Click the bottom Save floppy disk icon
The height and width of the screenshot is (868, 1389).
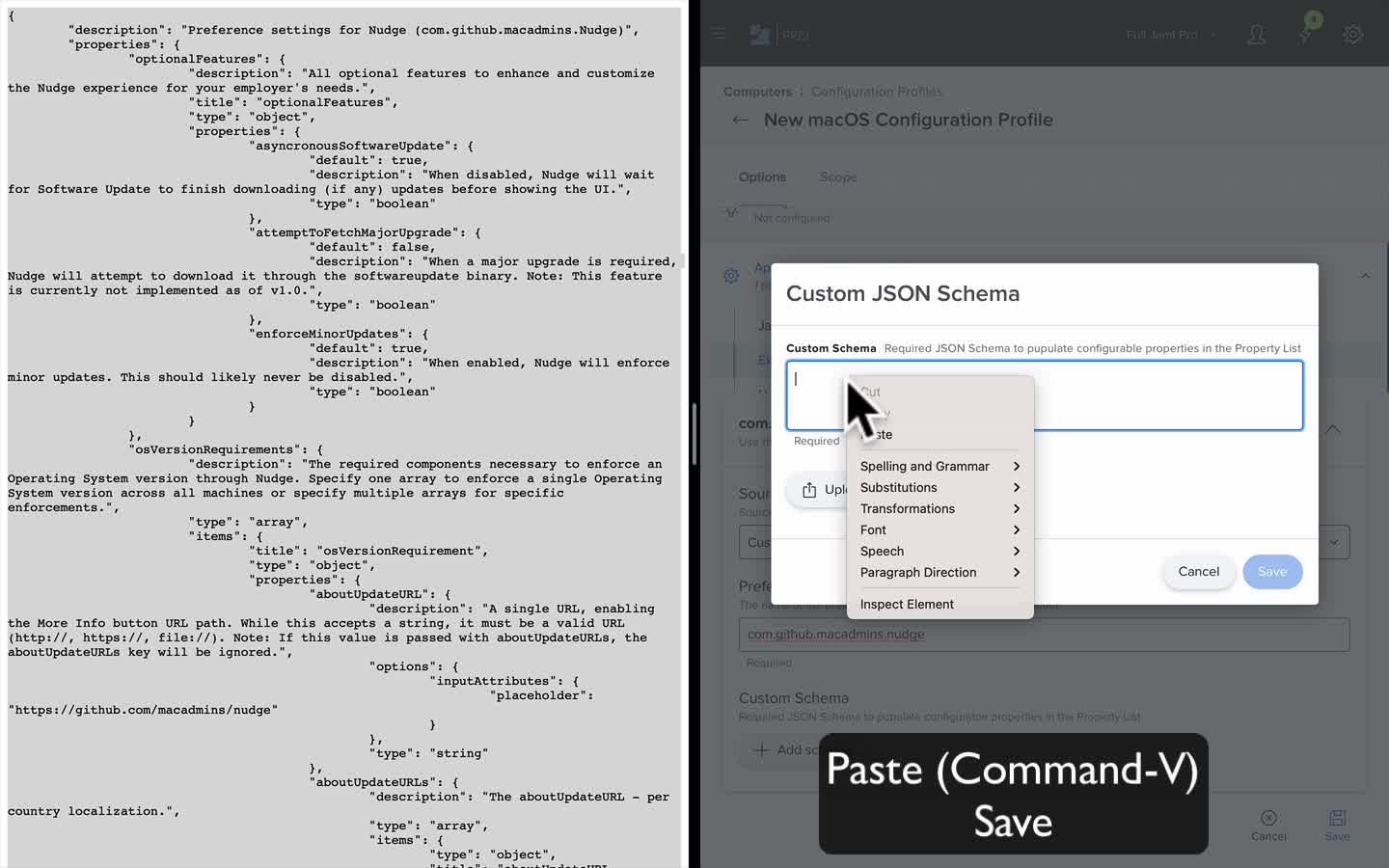(1337, 818)
